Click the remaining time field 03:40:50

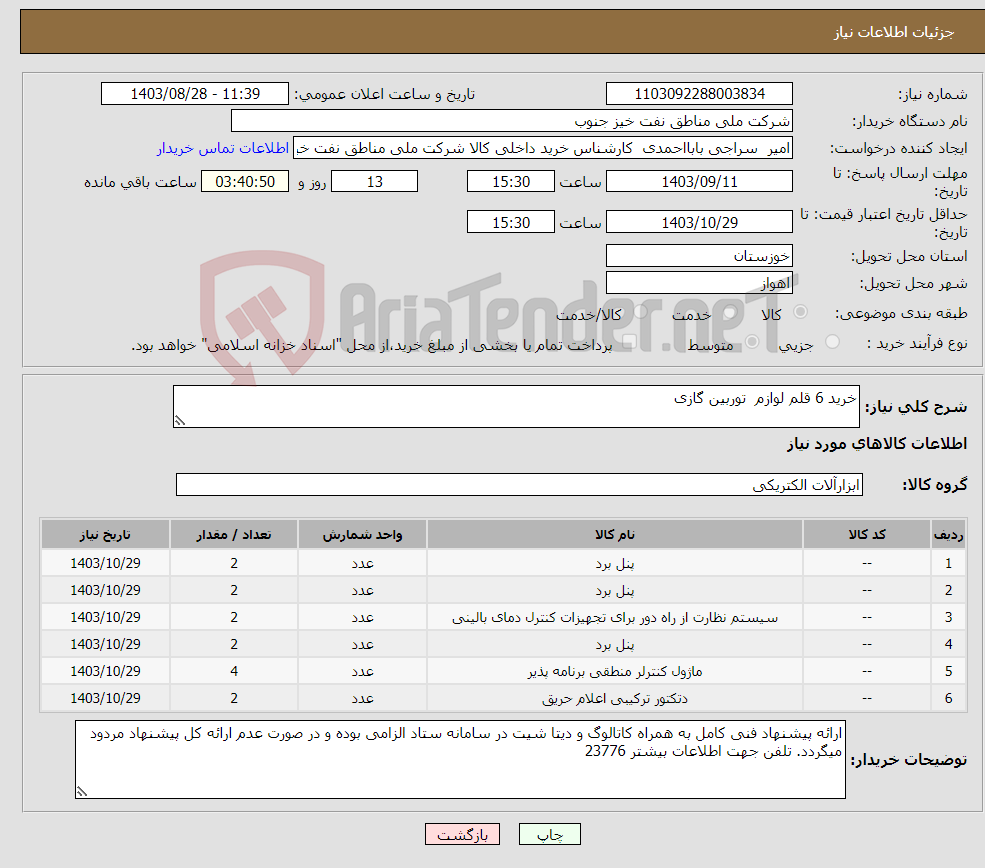point(245,182)
